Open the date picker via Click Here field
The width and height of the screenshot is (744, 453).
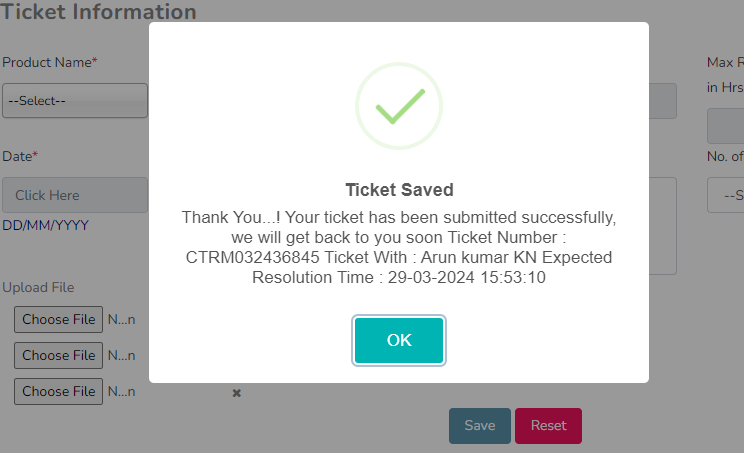click(75, 195)
